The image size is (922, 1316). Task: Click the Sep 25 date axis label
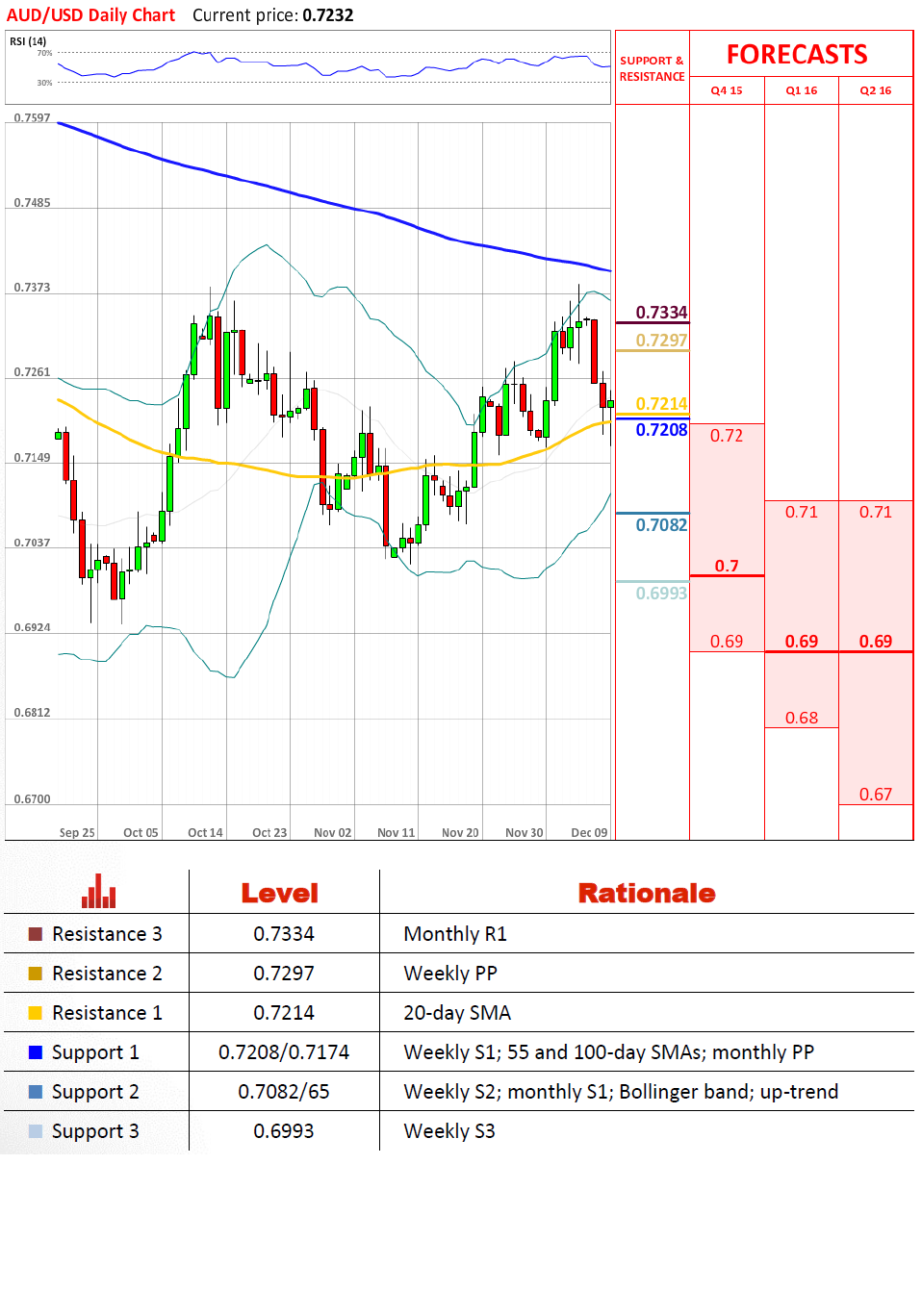coord(77,833)
